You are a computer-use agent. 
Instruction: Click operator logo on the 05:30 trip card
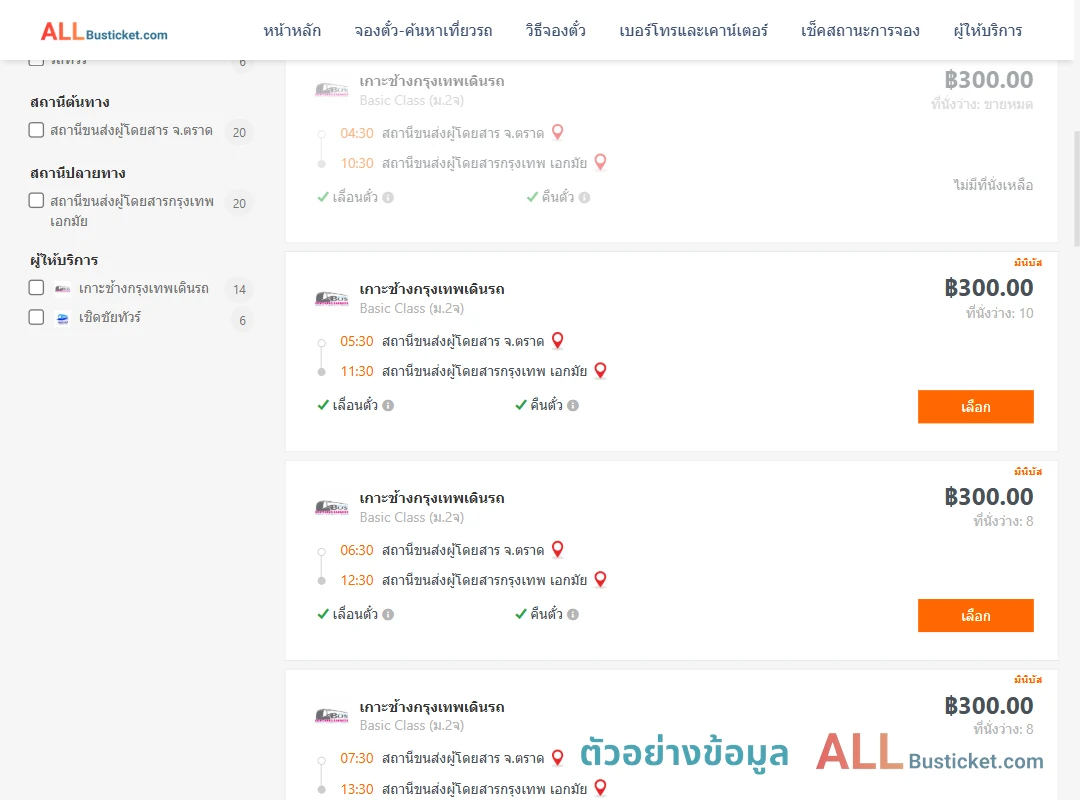(x=331, y=298)
